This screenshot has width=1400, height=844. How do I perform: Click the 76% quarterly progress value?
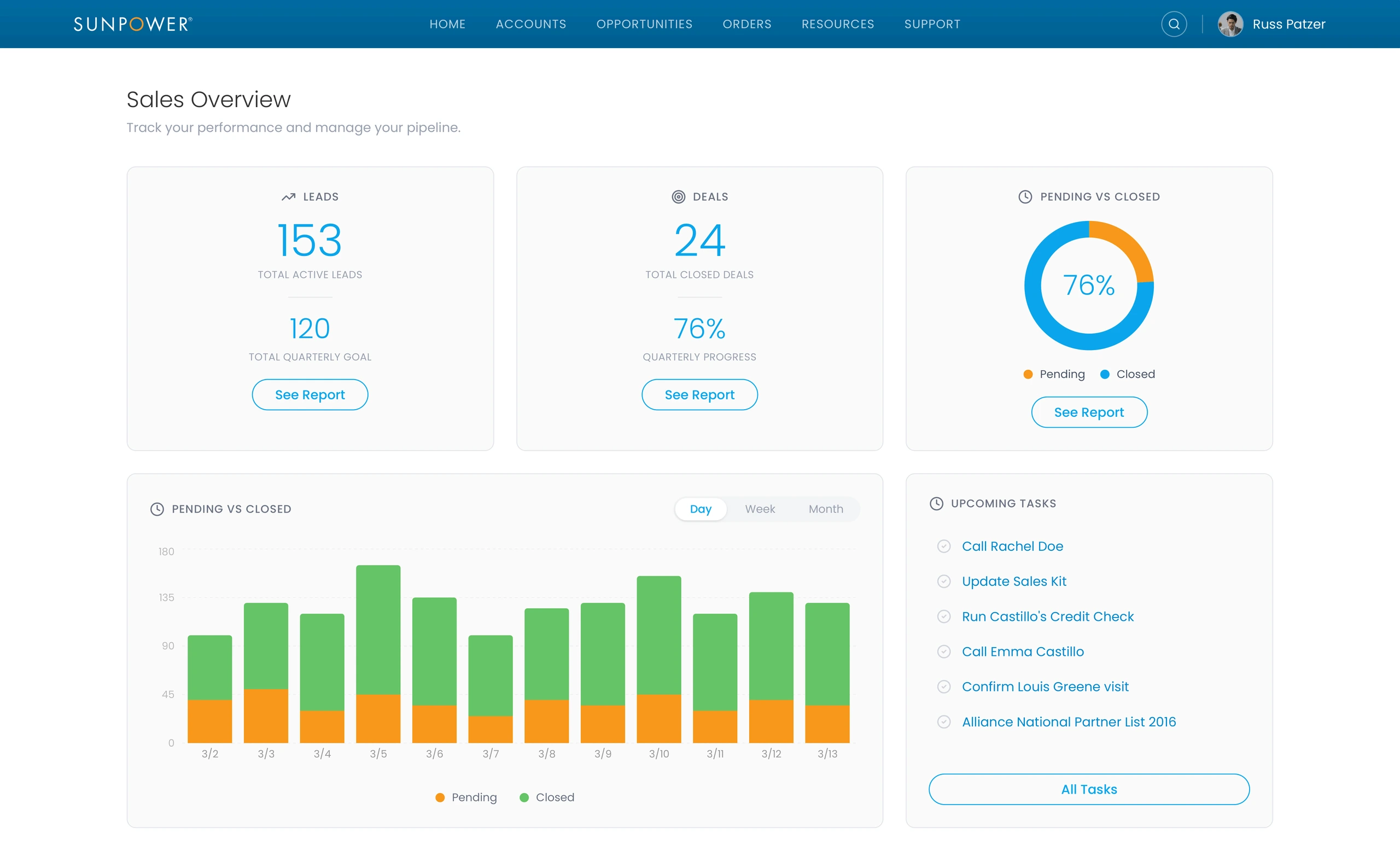[699, 329]
